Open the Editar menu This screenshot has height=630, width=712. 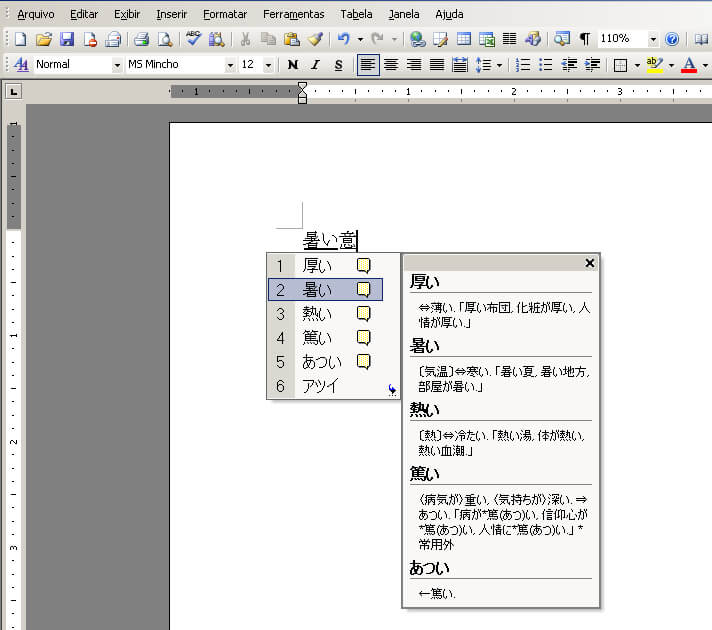click(84, 15)
